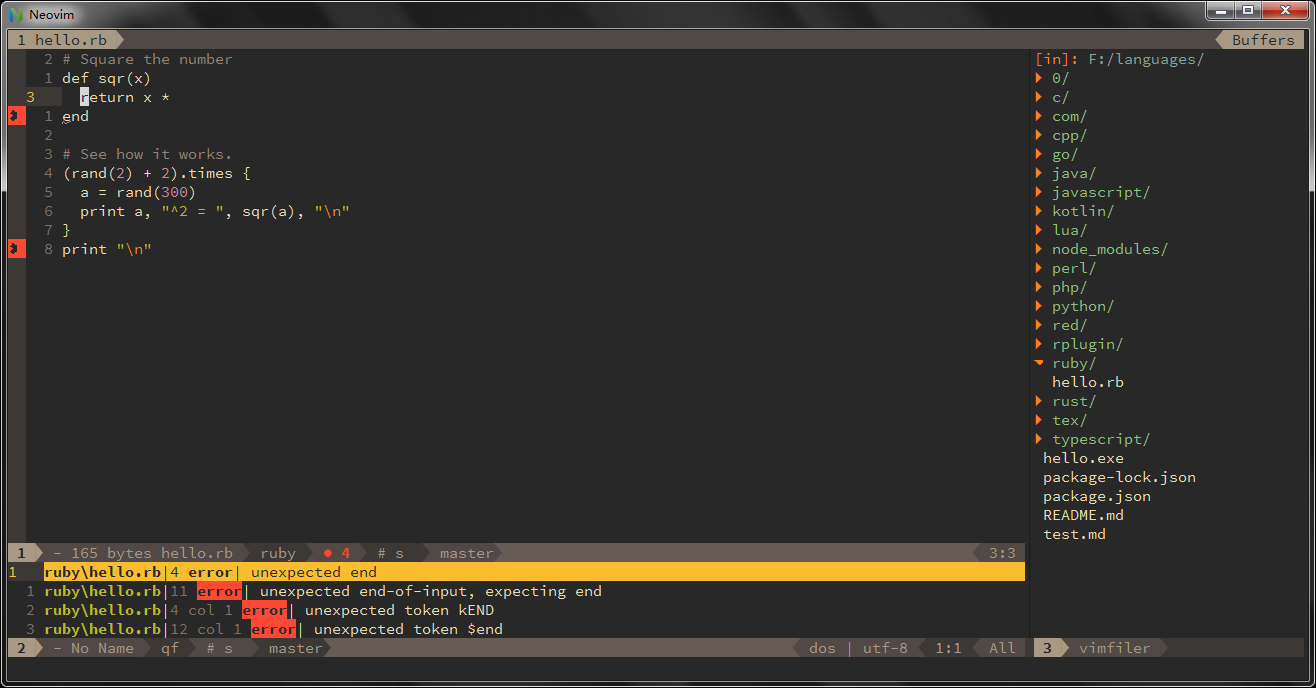Click the '# See how it works.' comment
This screenshot has height=688, width=1316.
click(x=147, y=154)
